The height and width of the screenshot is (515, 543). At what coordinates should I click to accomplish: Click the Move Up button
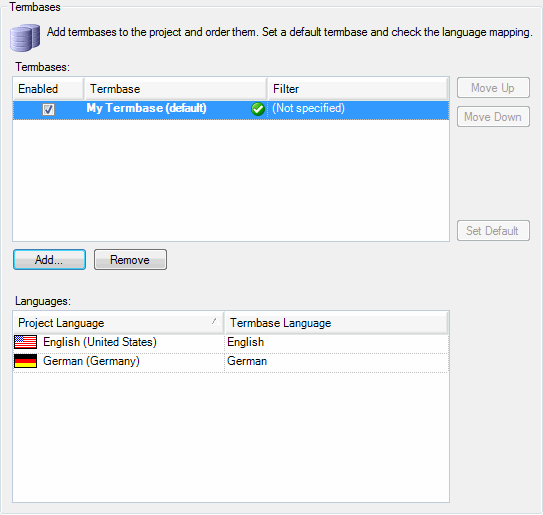[493, 88]
